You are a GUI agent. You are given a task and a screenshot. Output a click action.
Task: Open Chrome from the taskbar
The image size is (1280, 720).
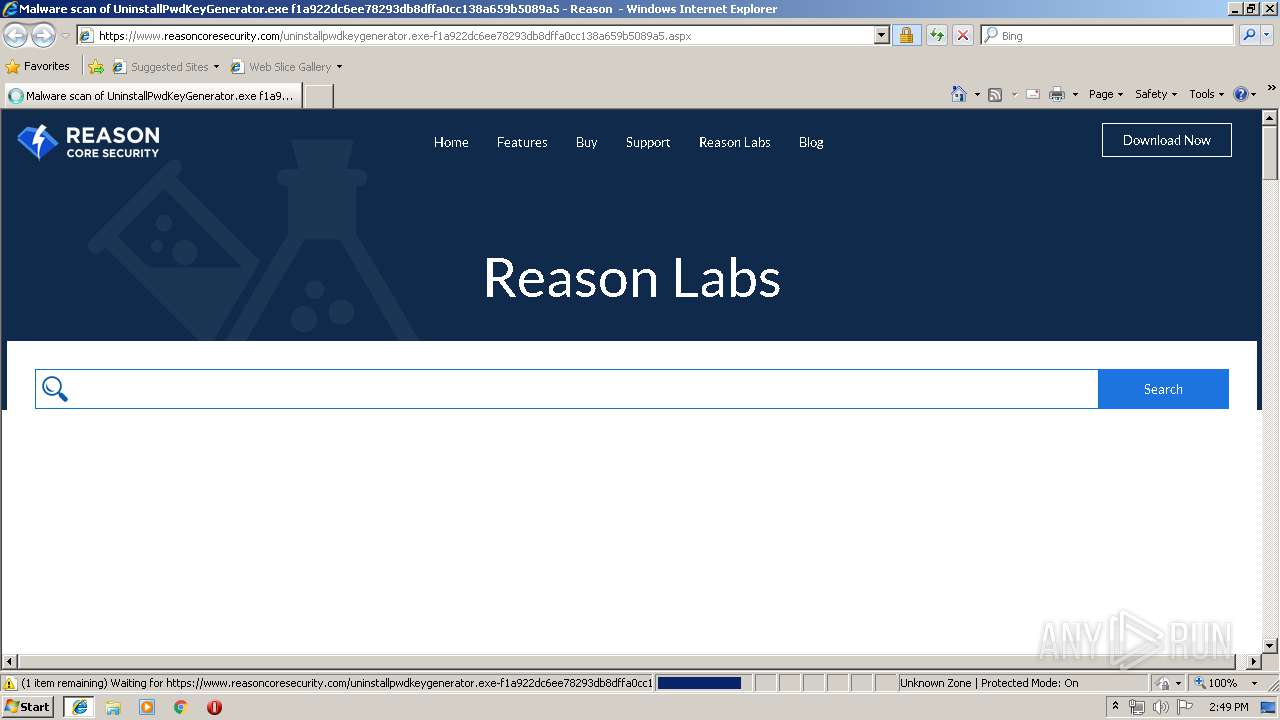coord(181,707)
